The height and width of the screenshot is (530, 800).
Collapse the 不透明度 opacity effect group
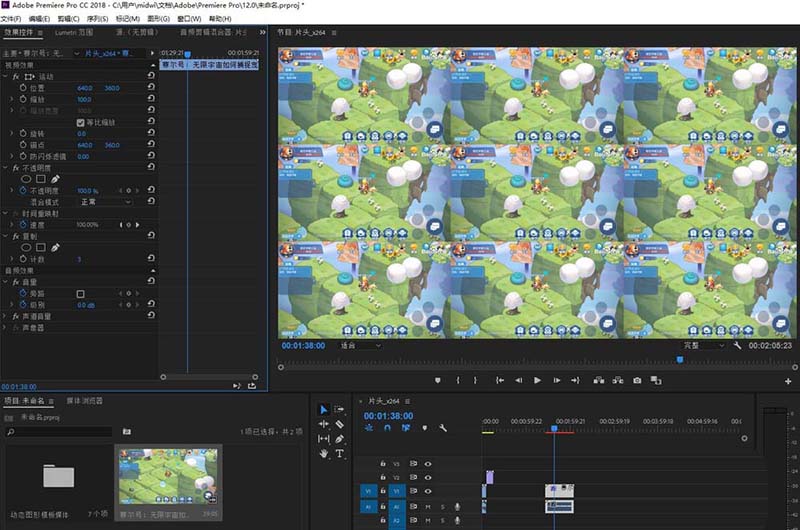pyautogui.click(x=7, y=167)
